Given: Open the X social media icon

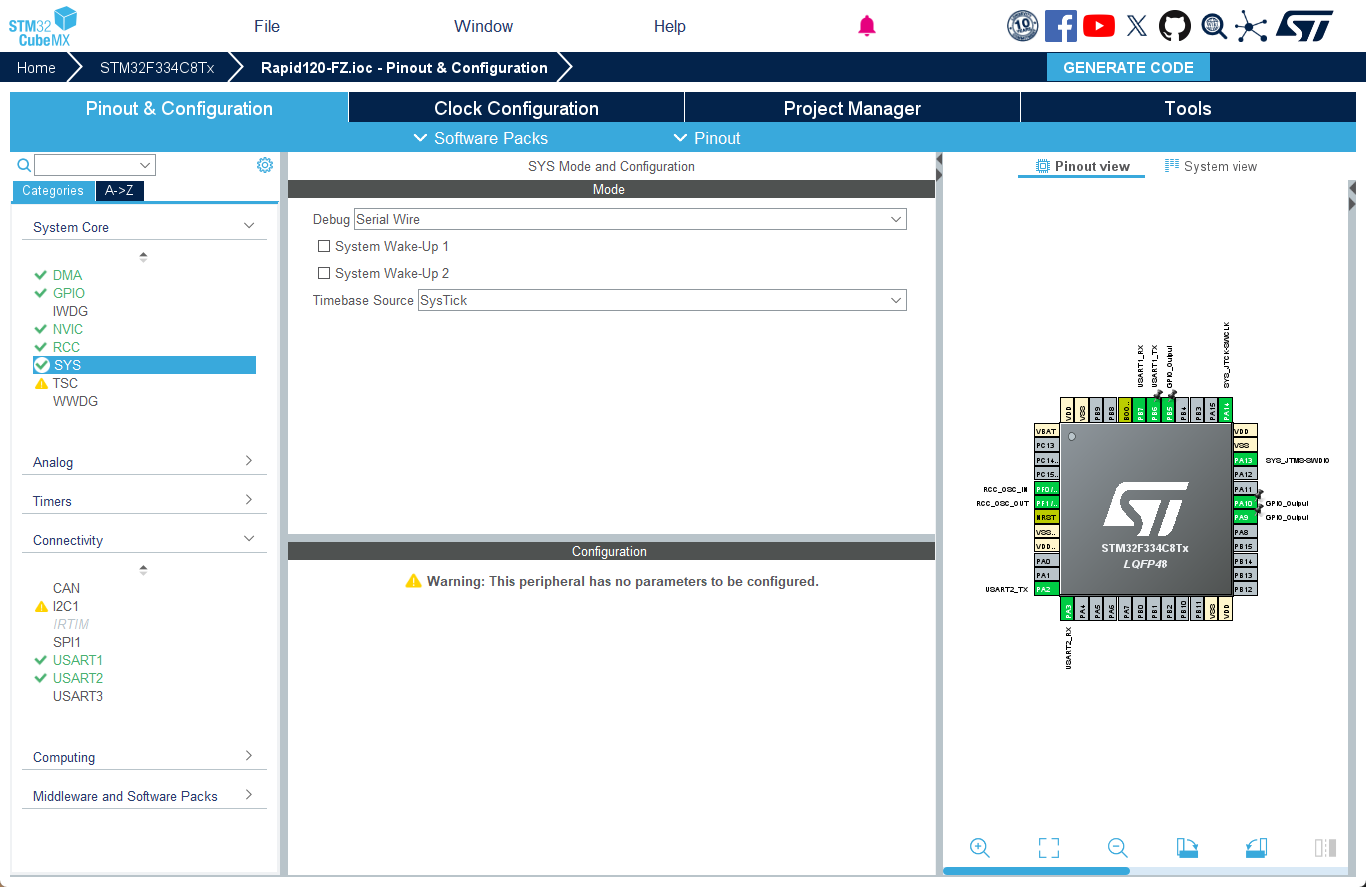Looking at the screenshot, I should (1137, 26).
